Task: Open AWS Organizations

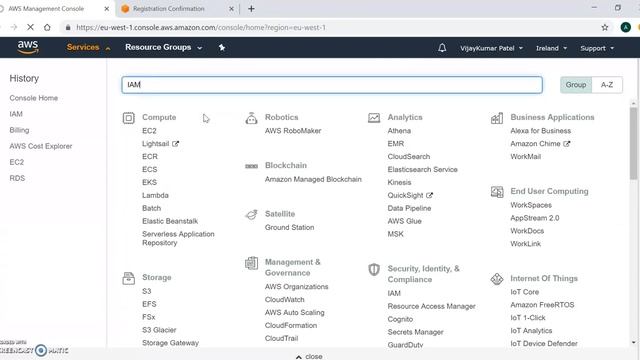Action: pos(296,287)
